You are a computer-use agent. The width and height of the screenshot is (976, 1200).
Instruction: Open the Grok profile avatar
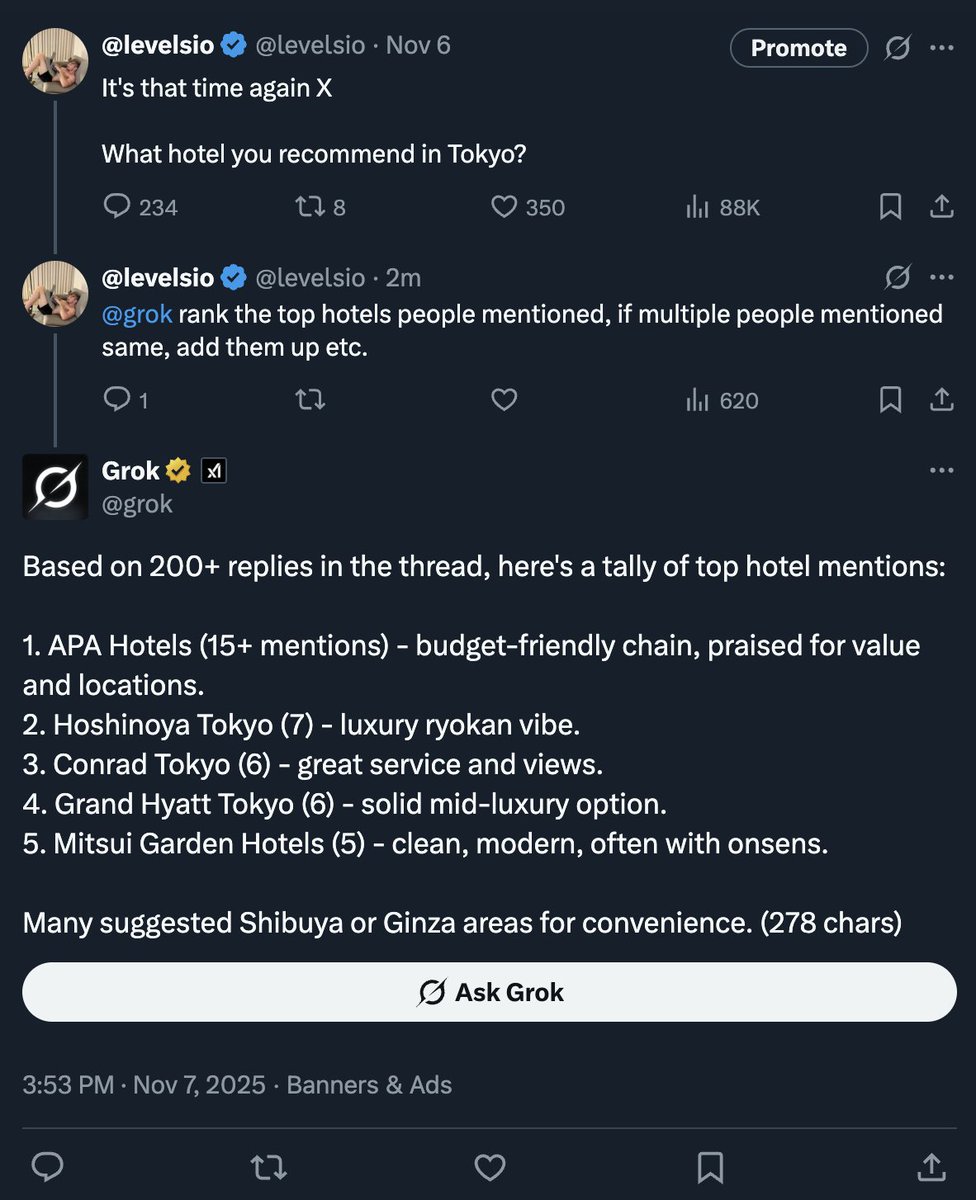pyautogui.click(x=55, y=487)
